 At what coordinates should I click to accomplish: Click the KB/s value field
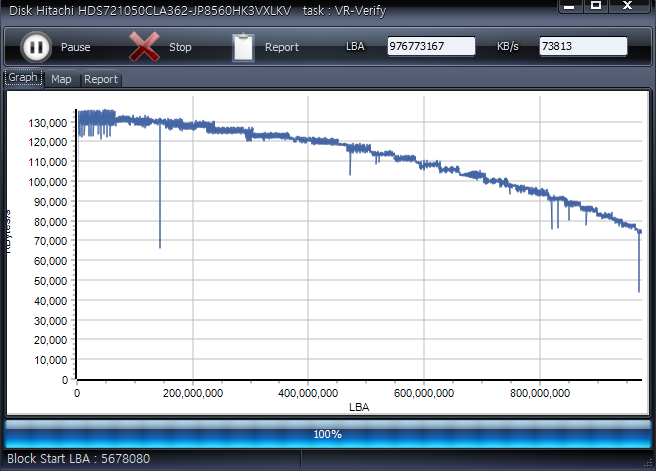click(x=583, y=46)
